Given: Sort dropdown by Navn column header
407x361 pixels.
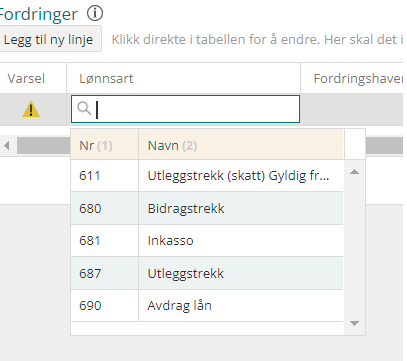Looking at the screenshot, I should [x=241, y=145].
